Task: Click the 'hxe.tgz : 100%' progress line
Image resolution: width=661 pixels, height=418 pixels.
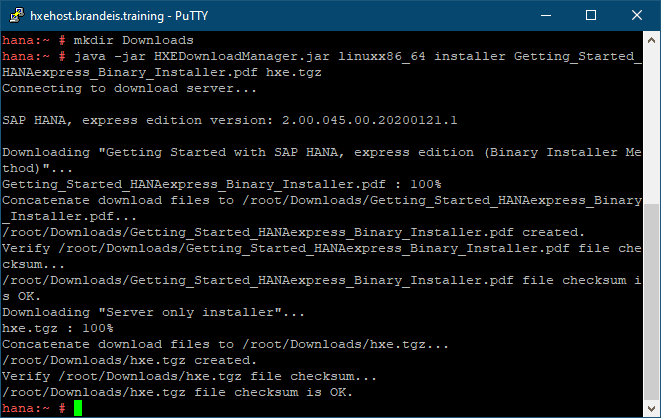Action: pyautogui.click(x=58, y=329)
